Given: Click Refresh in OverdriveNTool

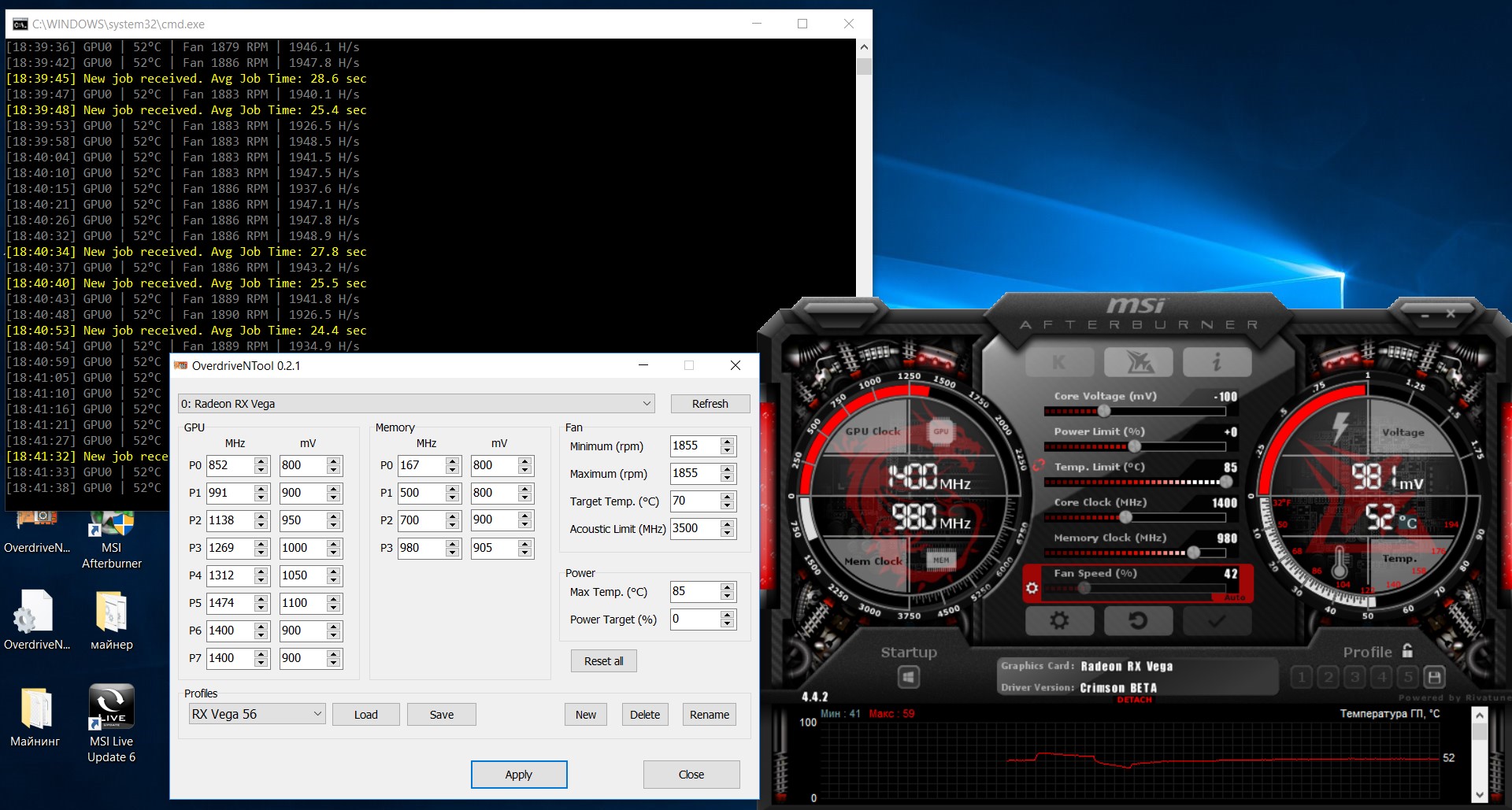Looking at the screenshot, I should (710, 404).
